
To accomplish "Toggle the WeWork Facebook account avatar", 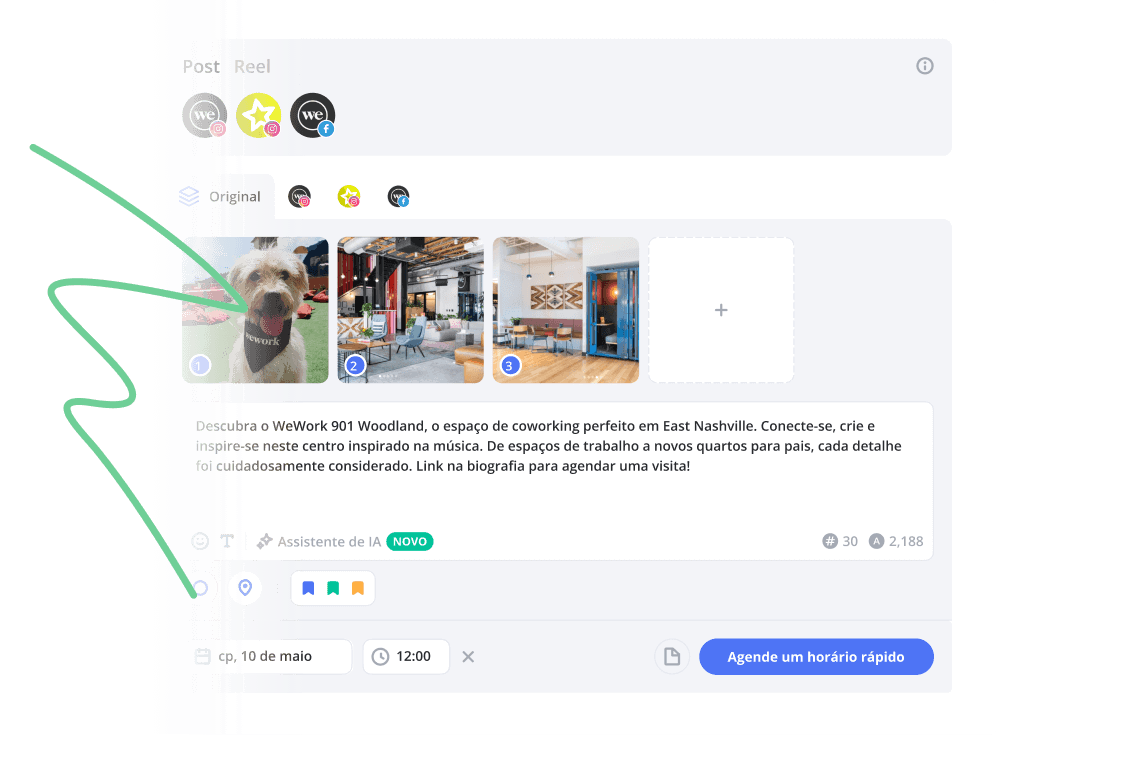I will (312, 115).
